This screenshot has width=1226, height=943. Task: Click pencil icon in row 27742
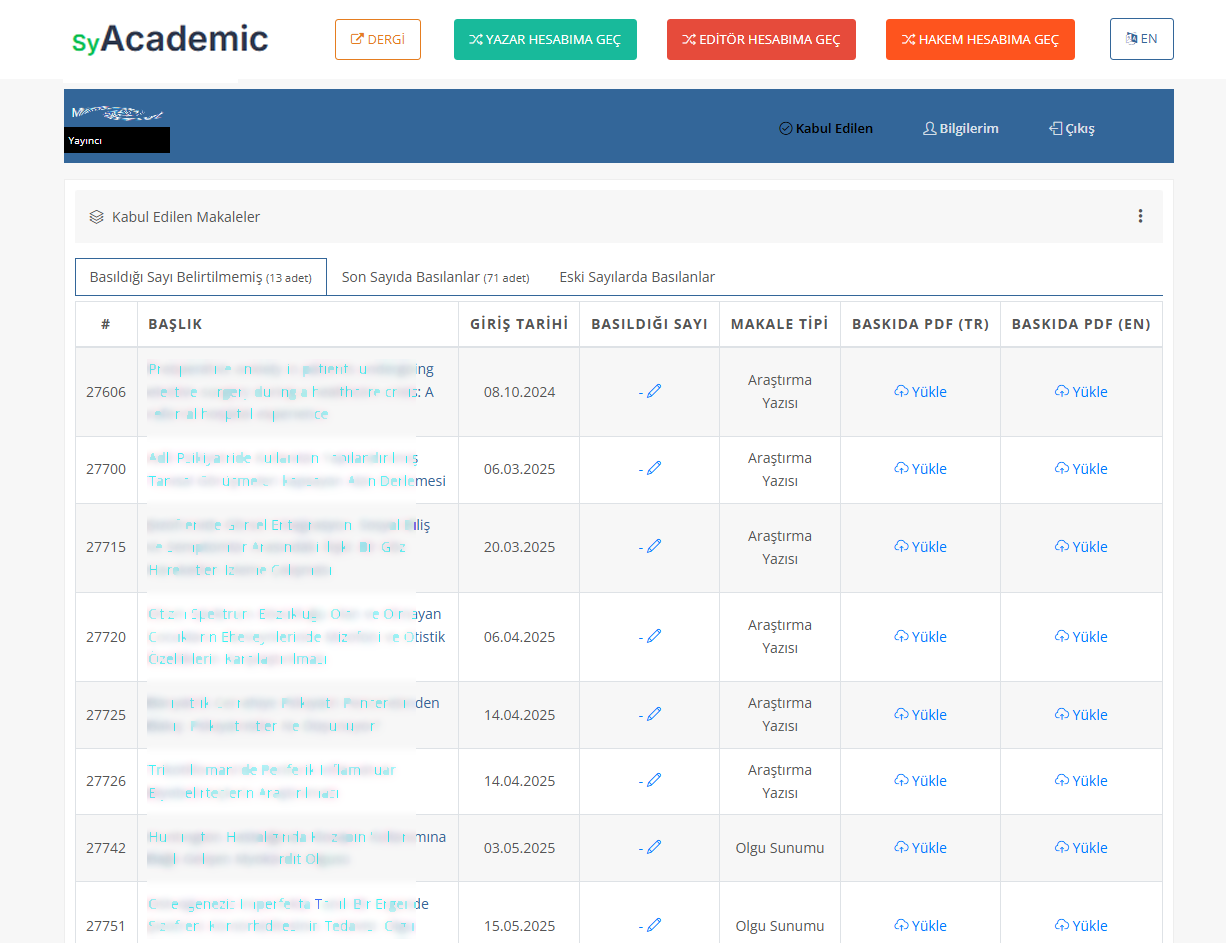pos(654,847)
